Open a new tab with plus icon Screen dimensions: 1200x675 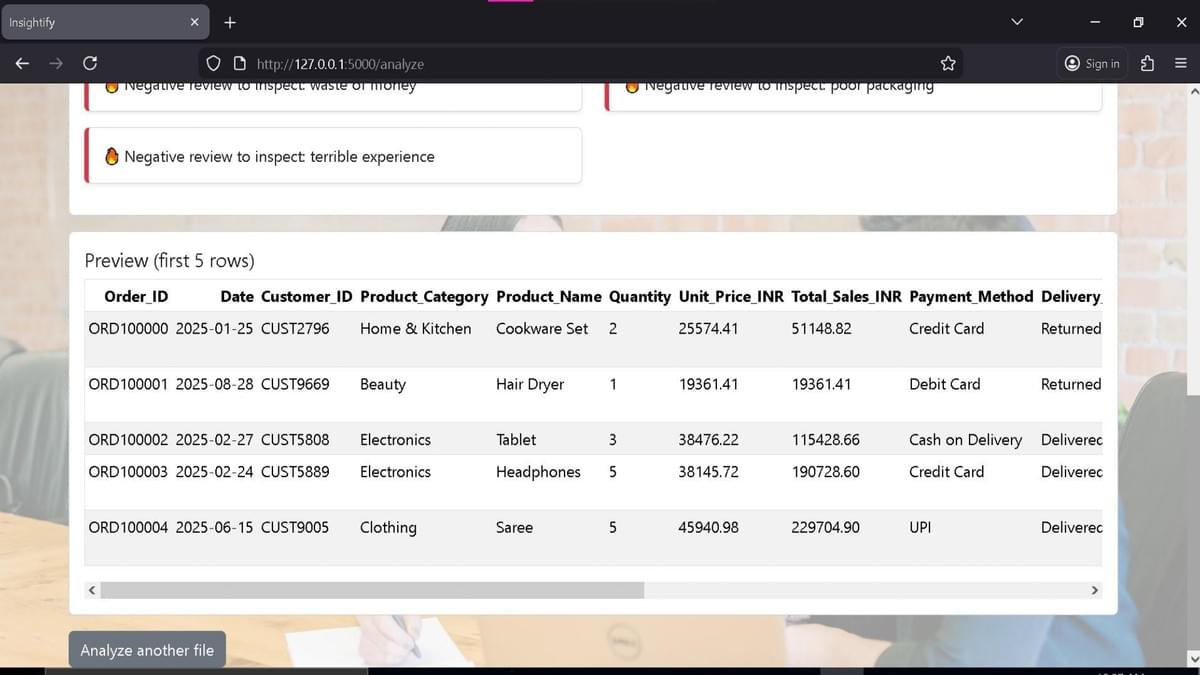[230, 22]
